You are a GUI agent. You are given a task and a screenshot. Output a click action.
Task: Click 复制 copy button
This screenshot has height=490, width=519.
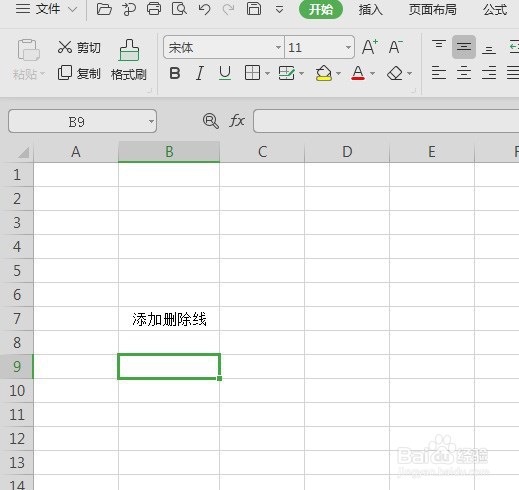pyautogui.click(x=79, y=73)
